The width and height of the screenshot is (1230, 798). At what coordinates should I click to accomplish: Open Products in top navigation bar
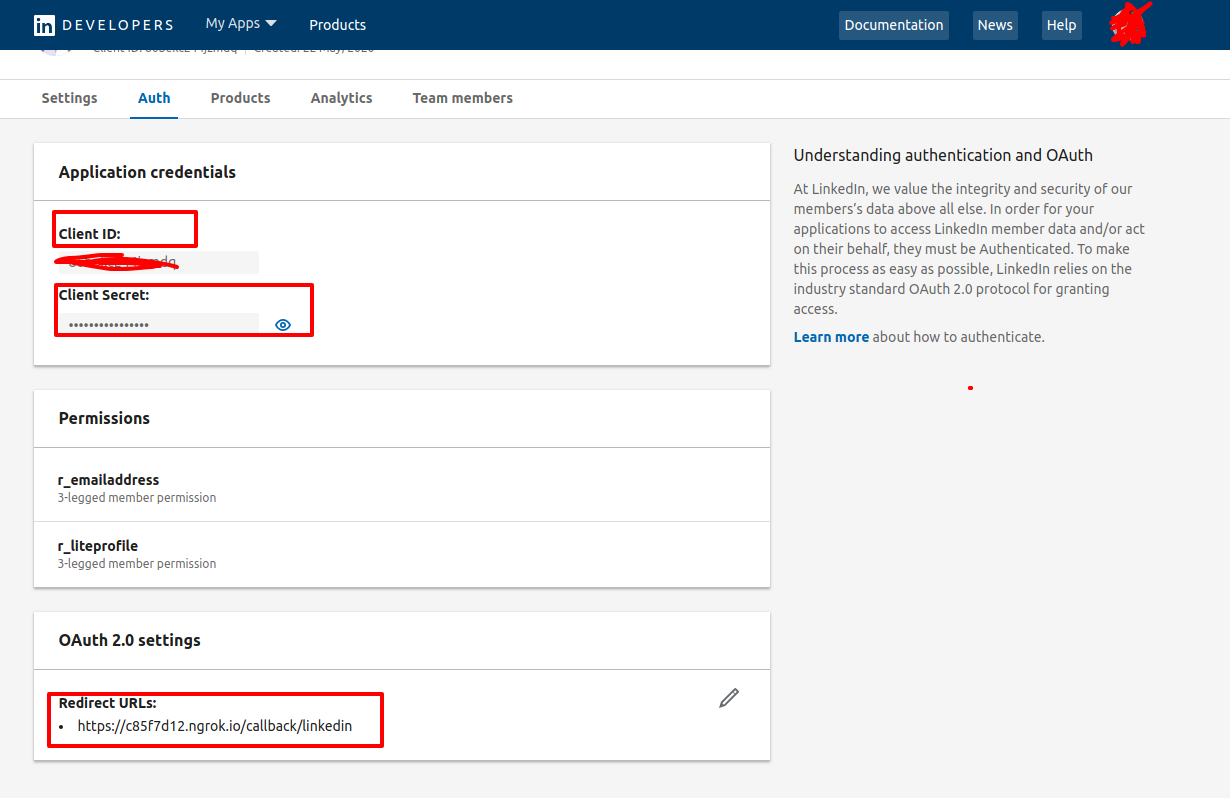tap(337, 25)
